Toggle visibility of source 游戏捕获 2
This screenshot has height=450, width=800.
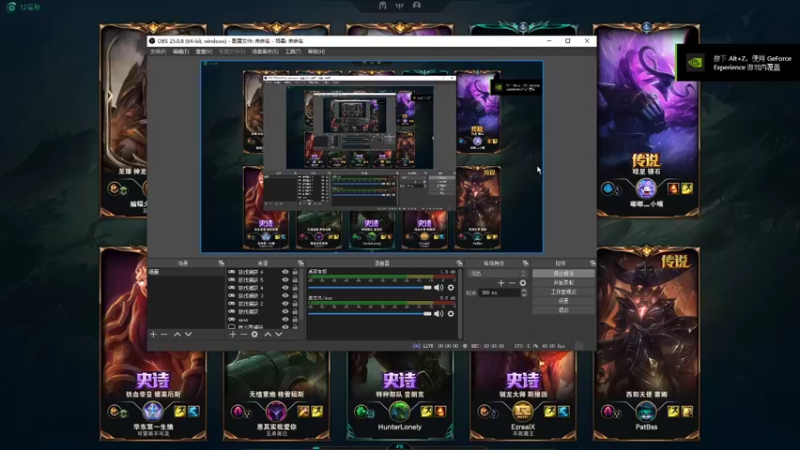[286, 304]
